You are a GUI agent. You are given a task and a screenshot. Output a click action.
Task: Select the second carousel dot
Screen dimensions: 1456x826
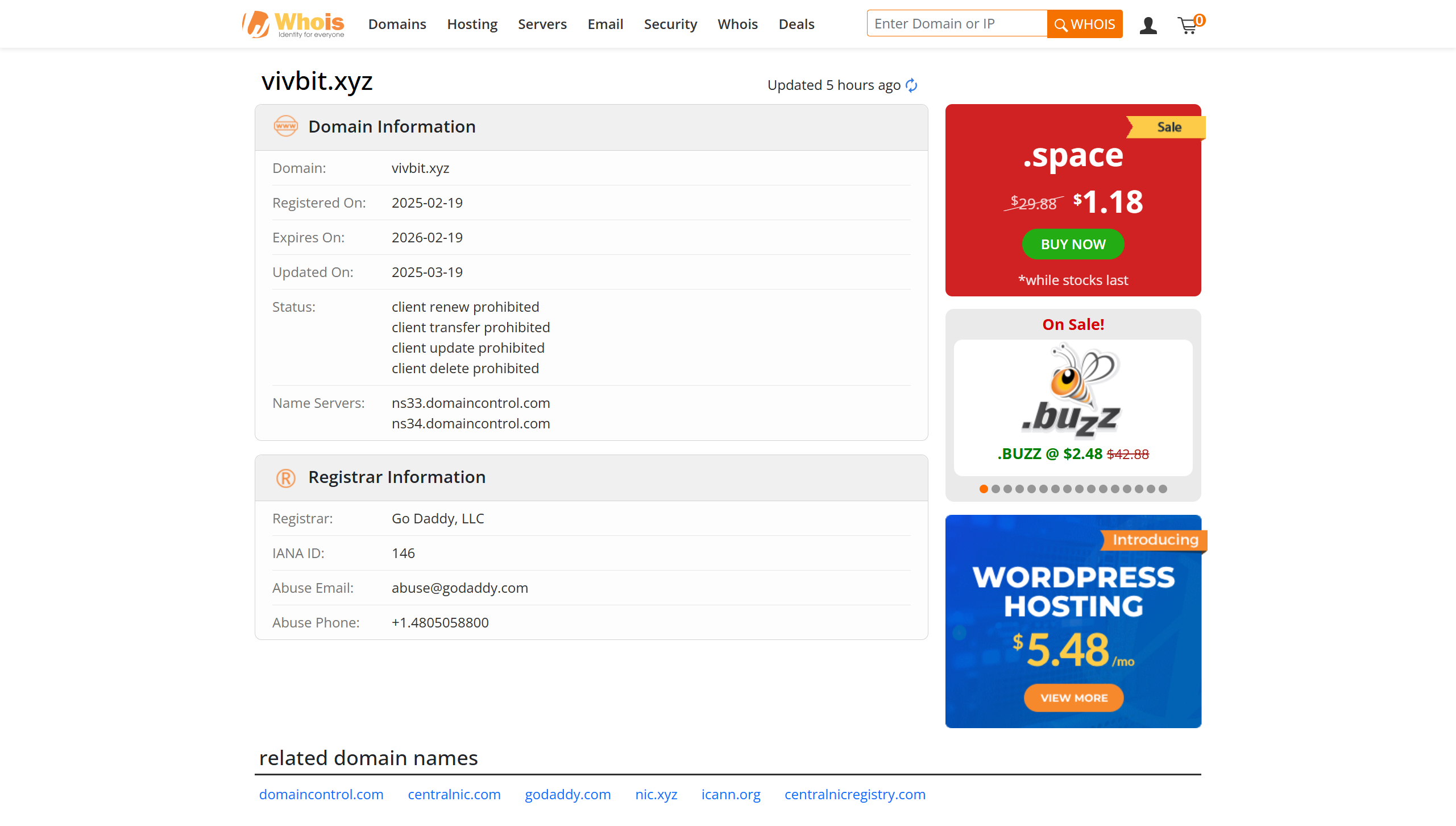point(995,489)
